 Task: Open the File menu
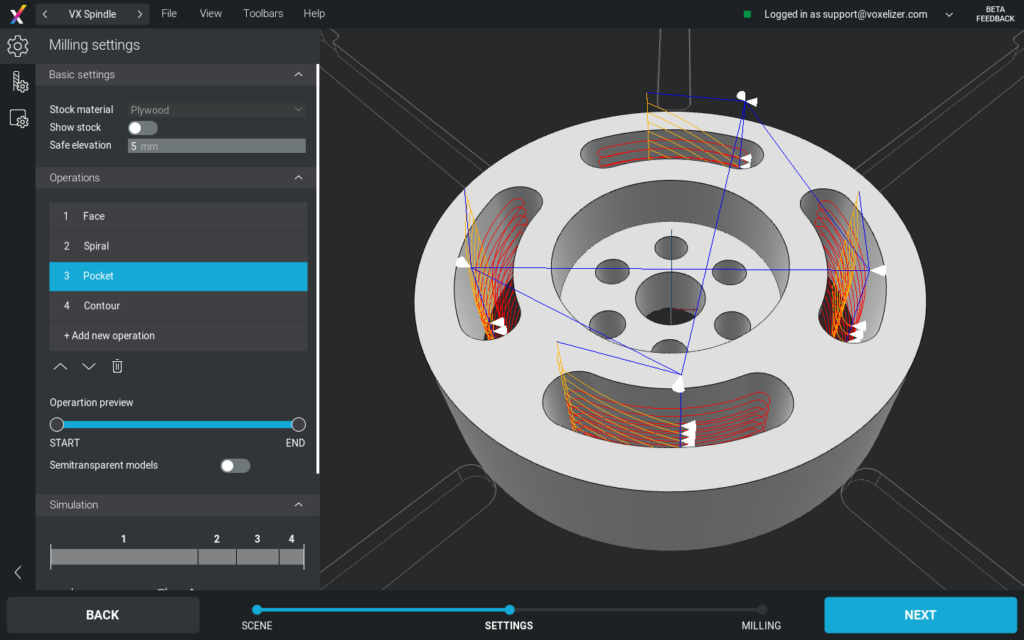(169, 13)
